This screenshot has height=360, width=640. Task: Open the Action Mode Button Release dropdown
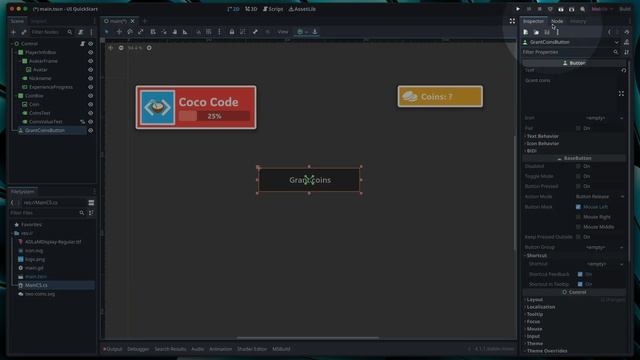[x=600, y=197]
